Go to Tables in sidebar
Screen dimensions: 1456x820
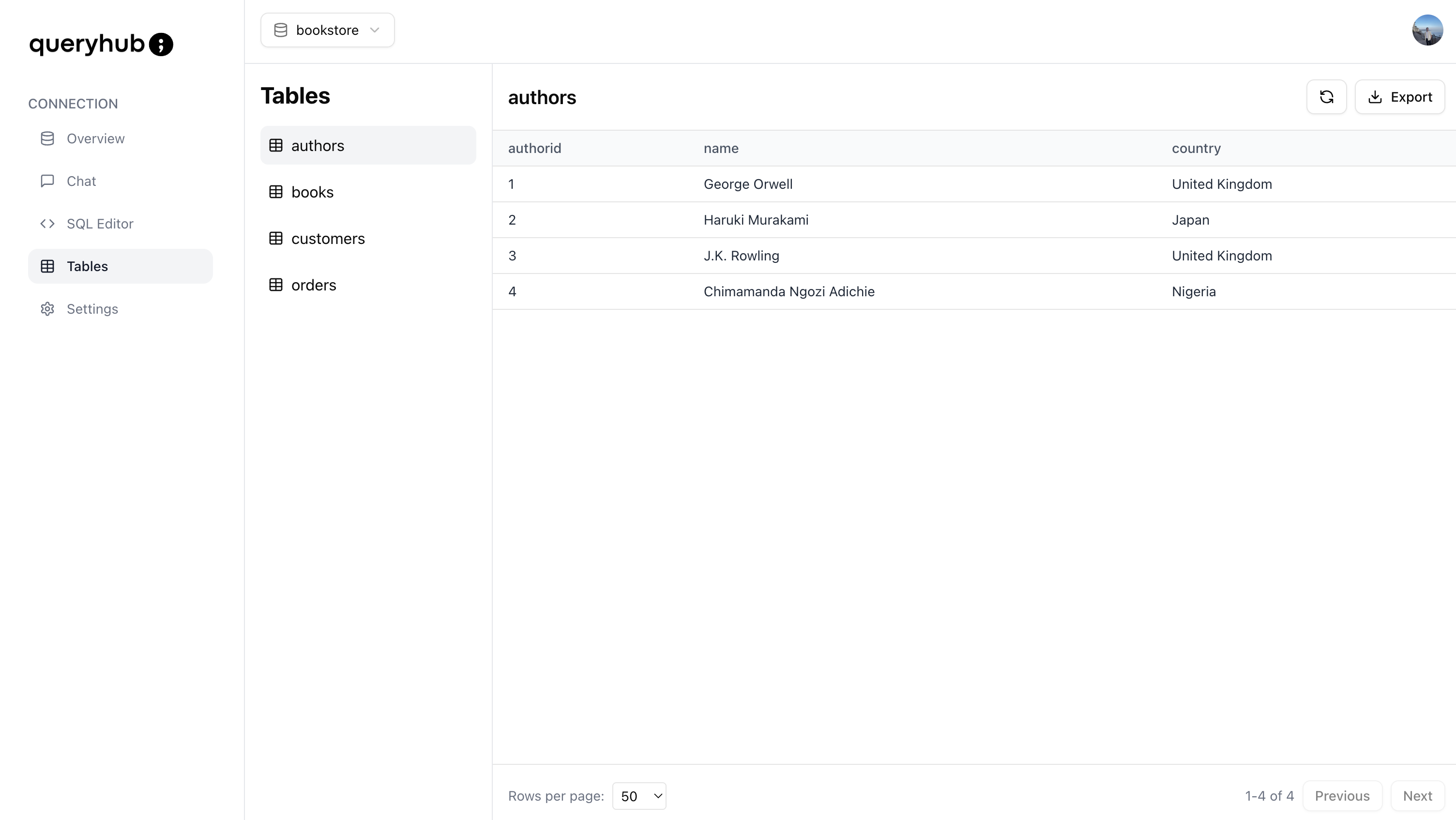click(x=87, y=266)
